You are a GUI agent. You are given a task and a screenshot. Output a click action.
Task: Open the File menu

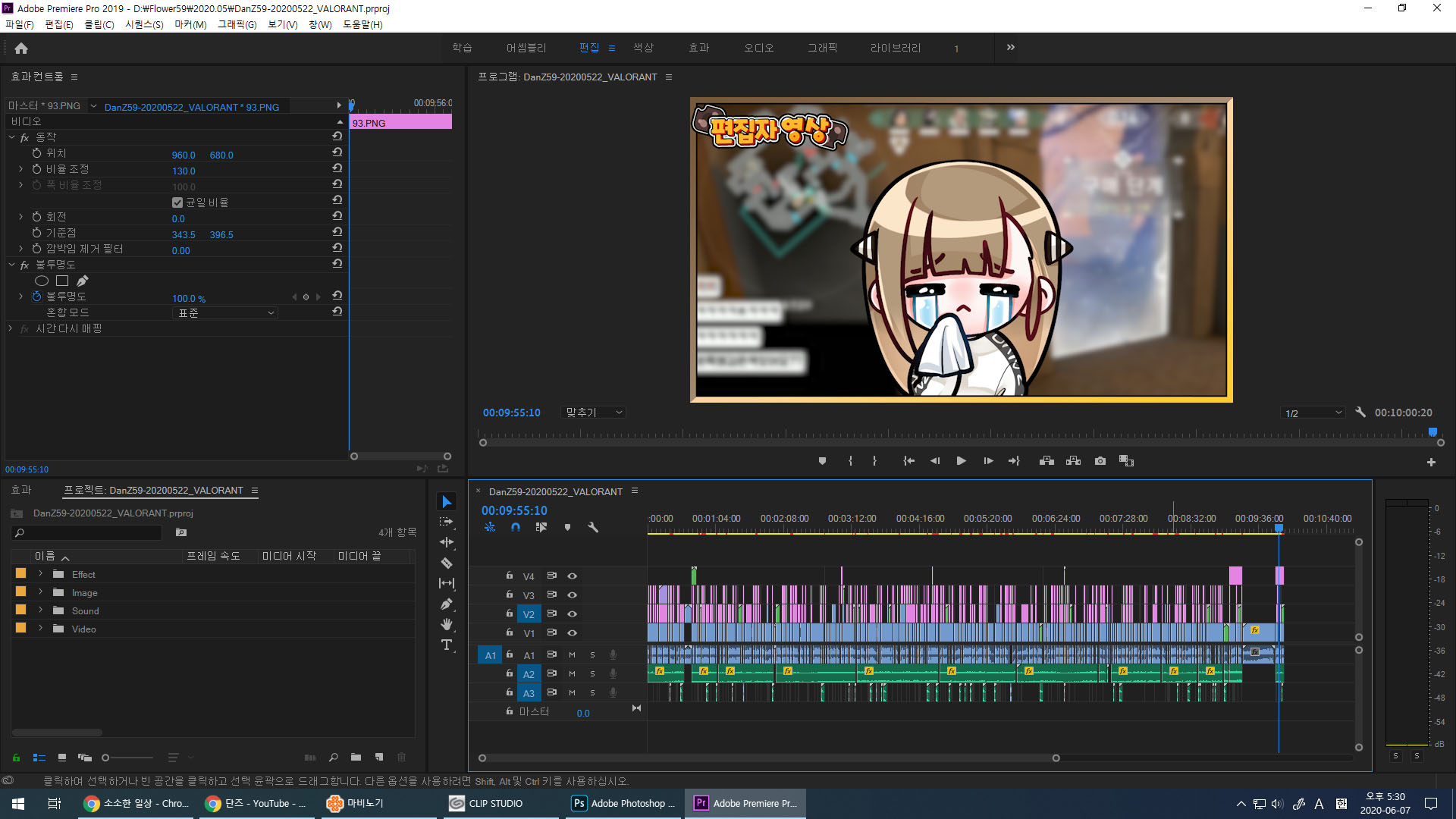[x=20, y=24]
